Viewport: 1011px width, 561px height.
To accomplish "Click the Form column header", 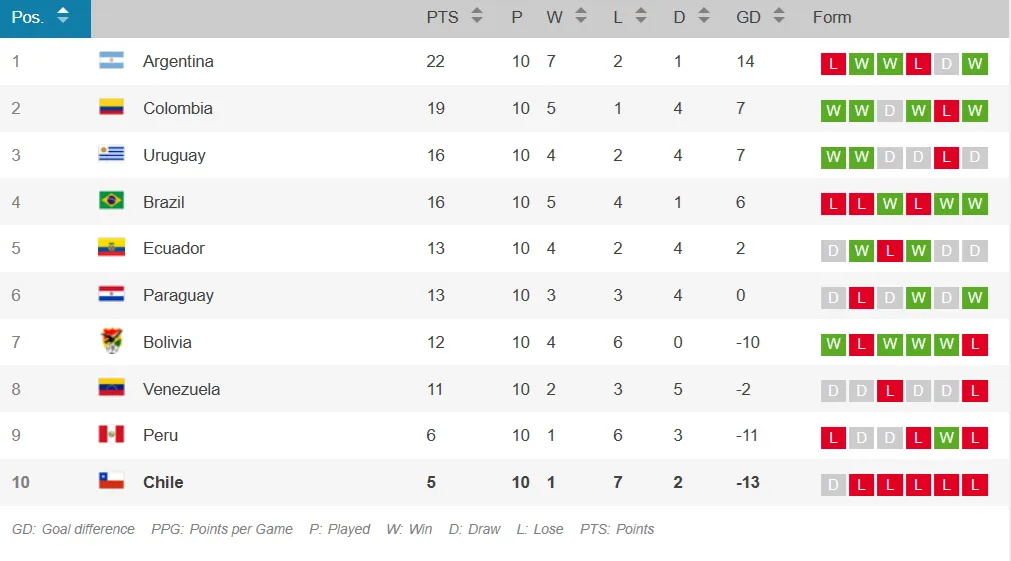I will (832, 17).
